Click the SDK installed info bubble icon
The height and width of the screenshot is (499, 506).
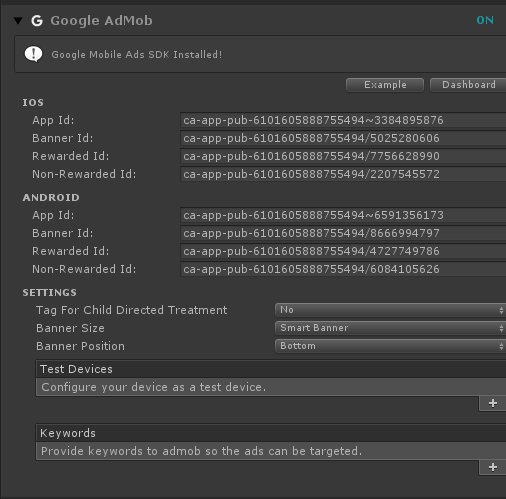click(33, 54)
